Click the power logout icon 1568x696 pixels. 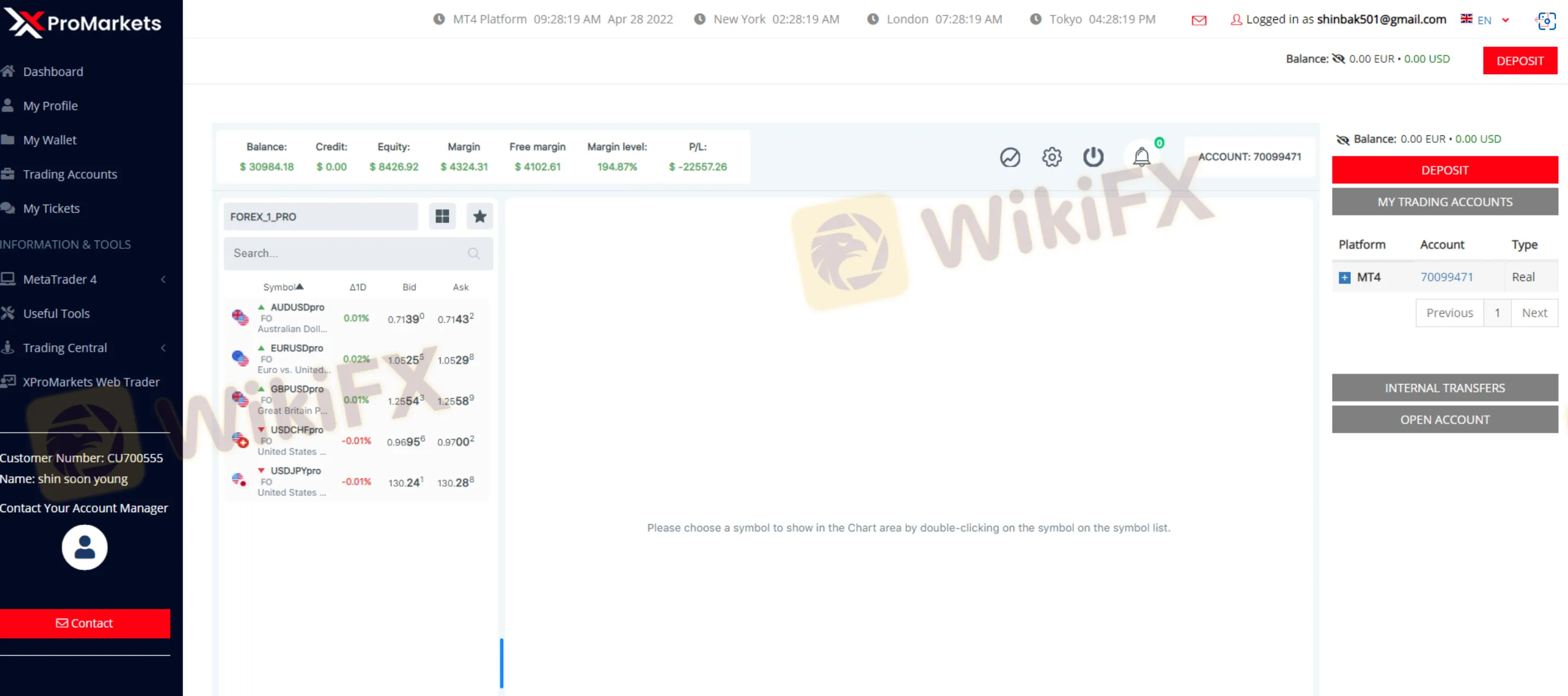(x=1093, y=157)
